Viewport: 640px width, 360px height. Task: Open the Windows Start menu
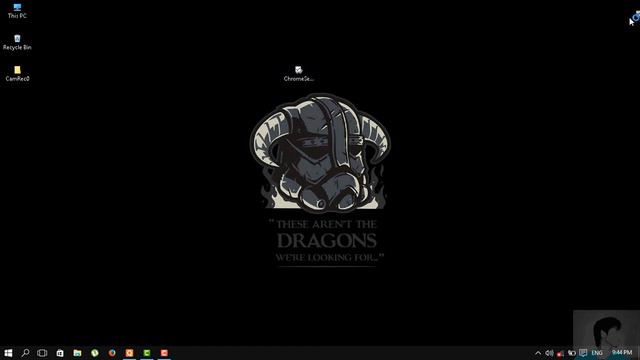(8, 353)
